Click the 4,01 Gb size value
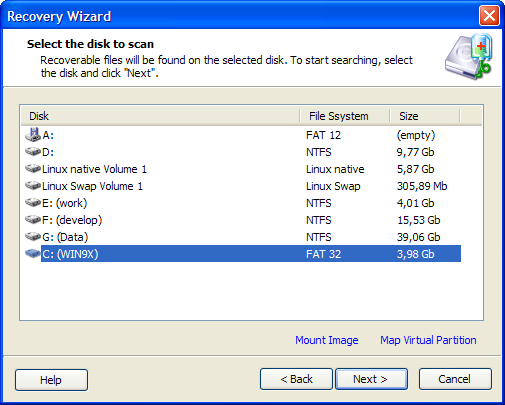 pos(415,203)
